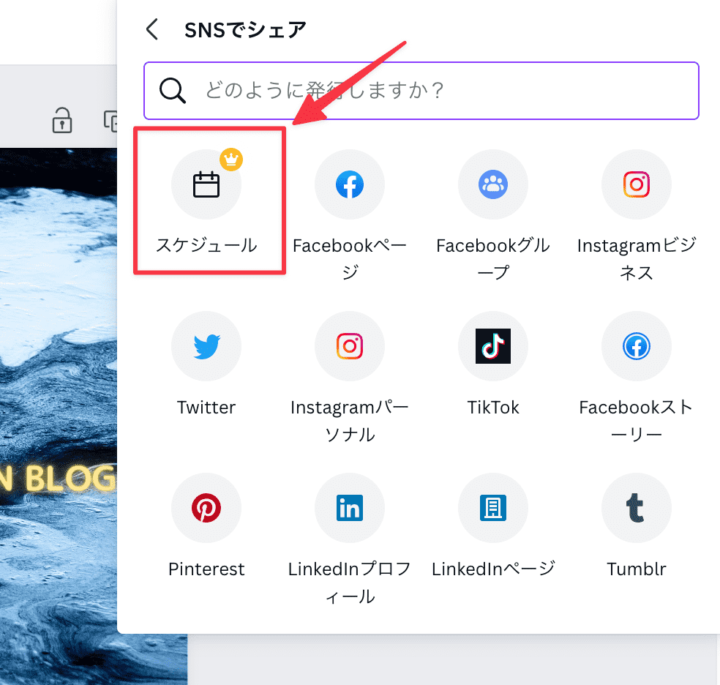Share to Facebookページ

pyautogui.click(x=349, y=184)
